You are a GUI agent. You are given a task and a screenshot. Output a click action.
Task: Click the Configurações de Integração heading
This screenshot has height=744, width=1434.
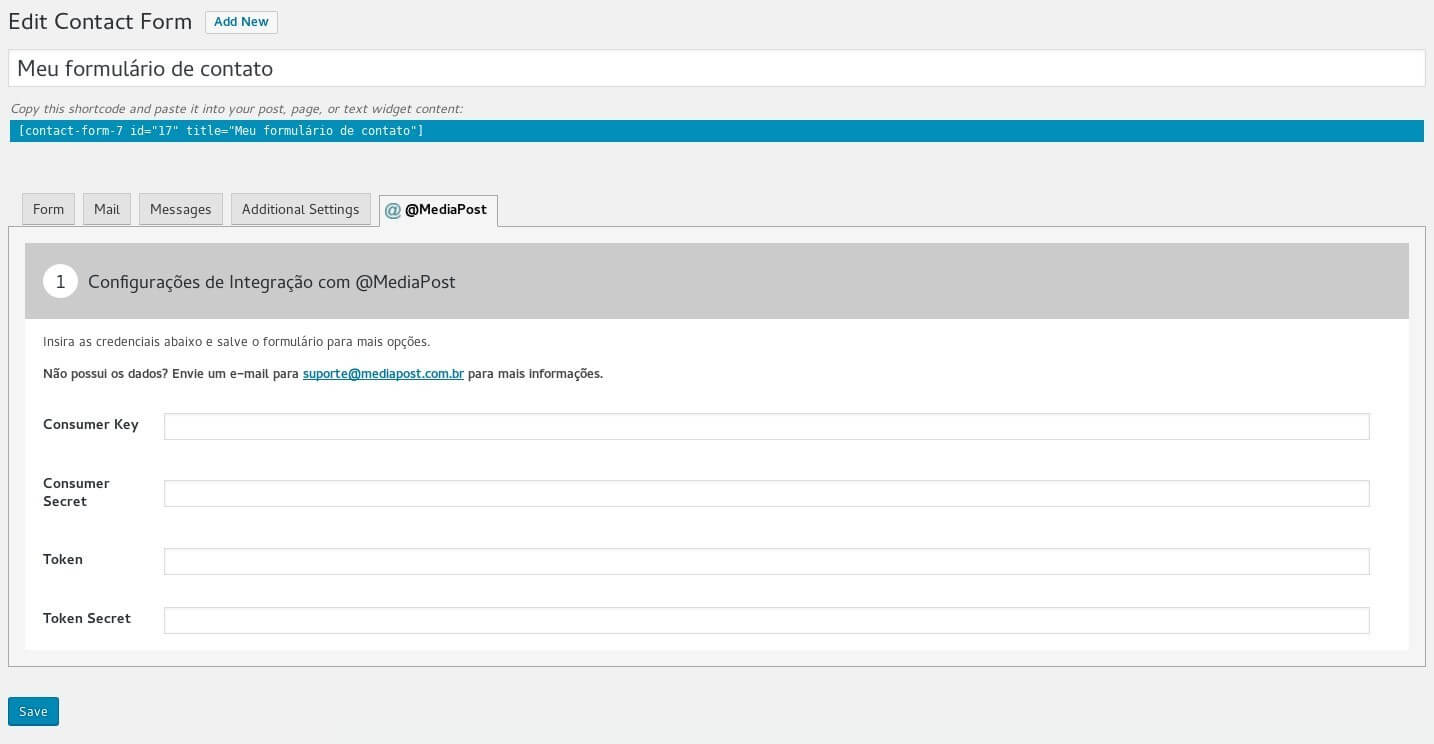[x=272, y=282]
